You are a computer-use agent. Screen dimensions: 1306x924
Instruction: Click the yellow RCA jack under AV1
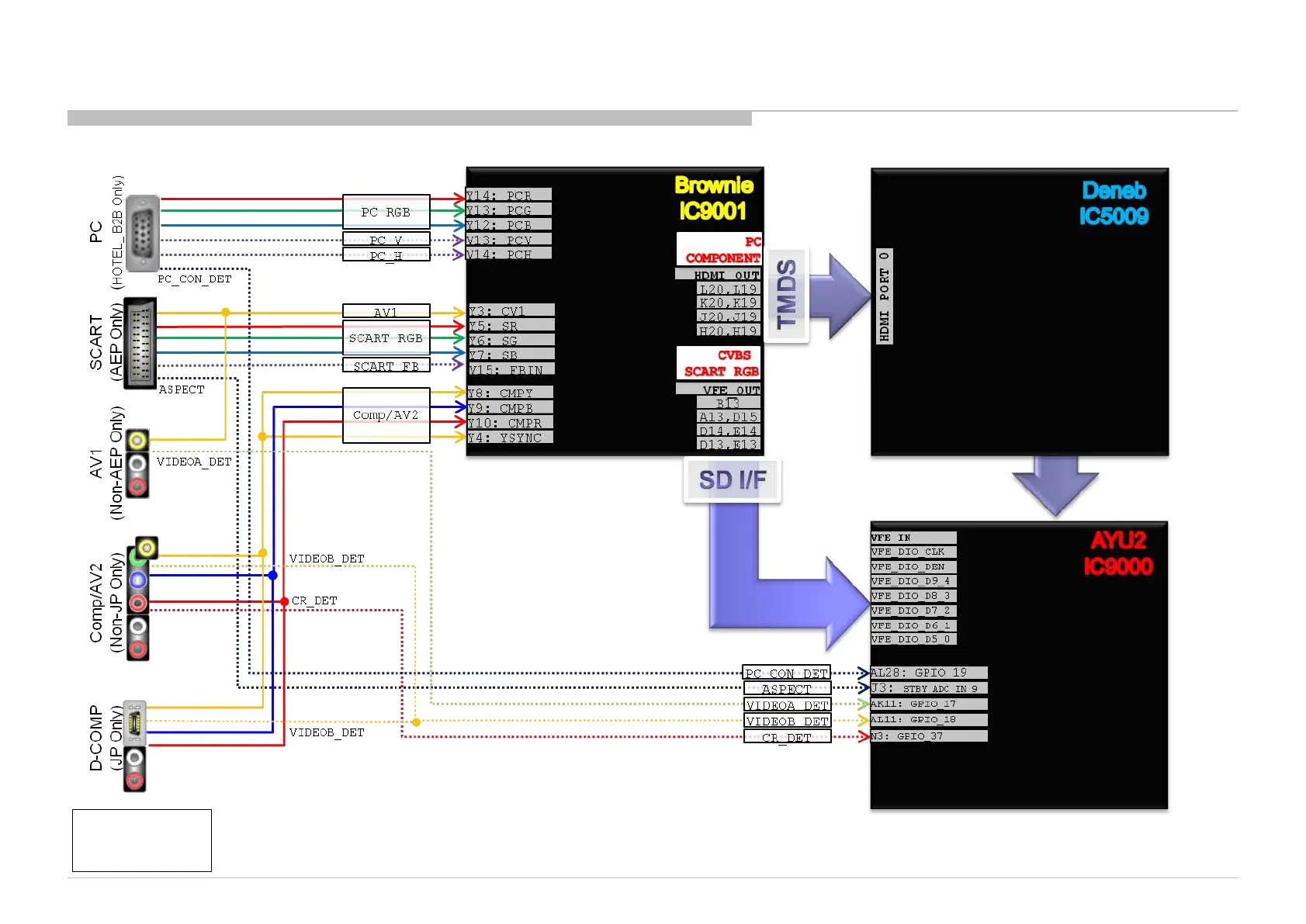(x=137, y=441)
